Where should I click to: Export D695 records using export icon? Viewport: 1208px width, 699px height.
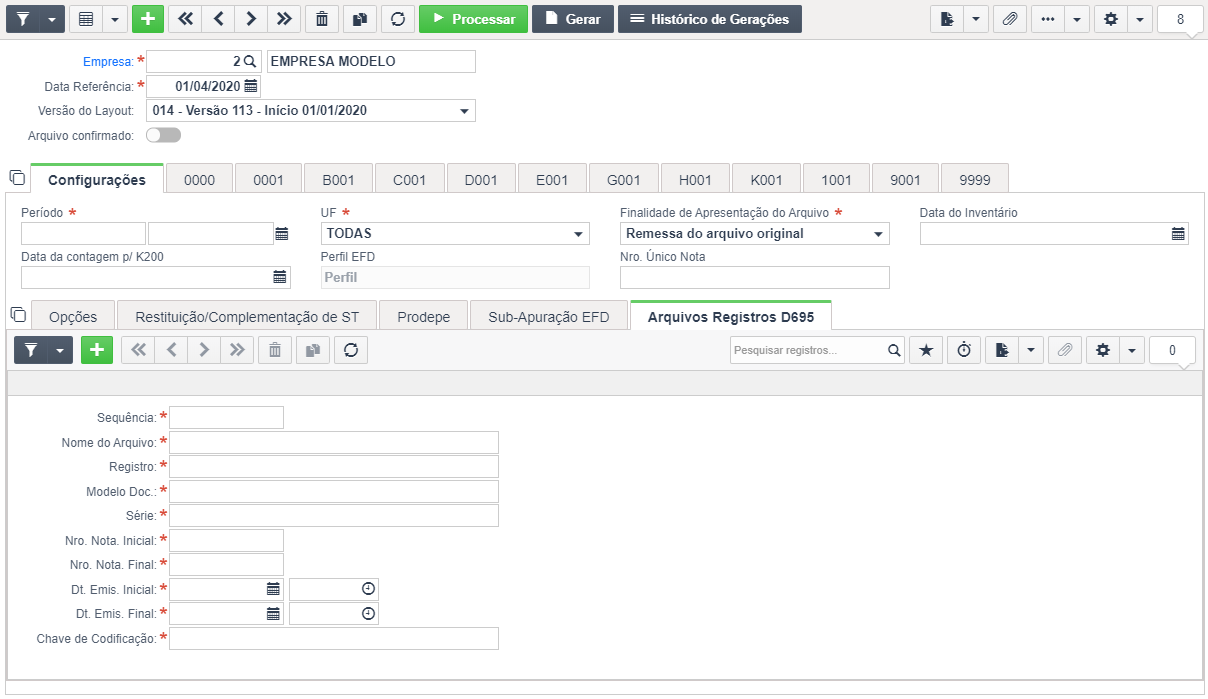(x=1001, y=350)
